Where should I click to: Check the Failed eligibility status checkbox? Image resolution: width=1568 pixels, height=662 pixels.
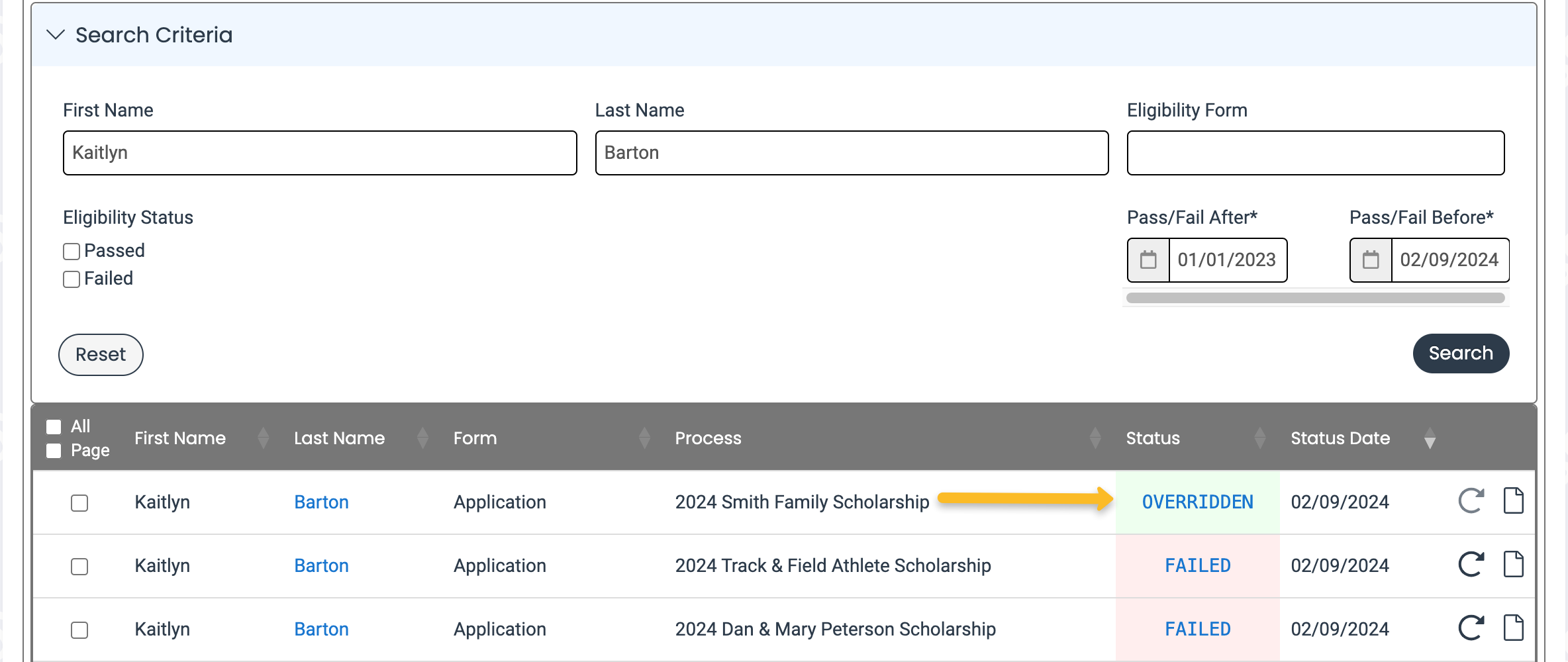pos(72,279)
